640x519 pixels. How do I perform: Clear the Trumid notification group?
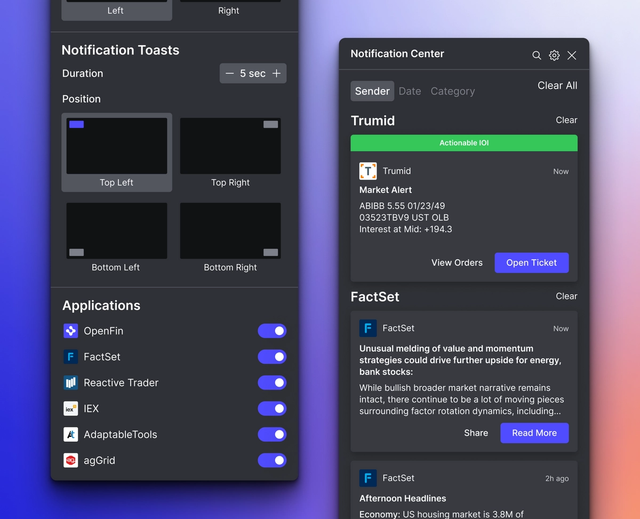566,120
